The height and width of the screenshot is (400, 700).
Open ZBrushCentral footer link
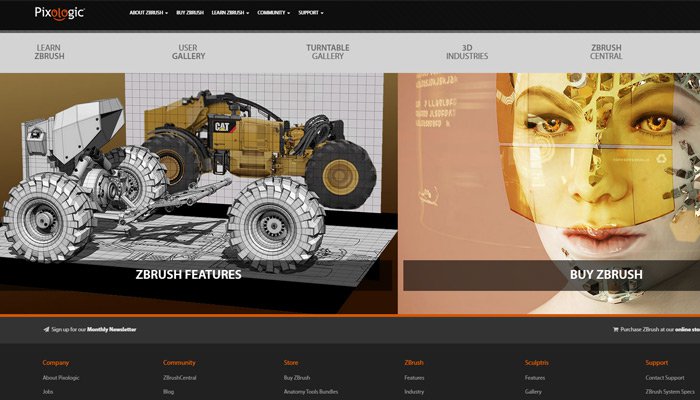179,378
